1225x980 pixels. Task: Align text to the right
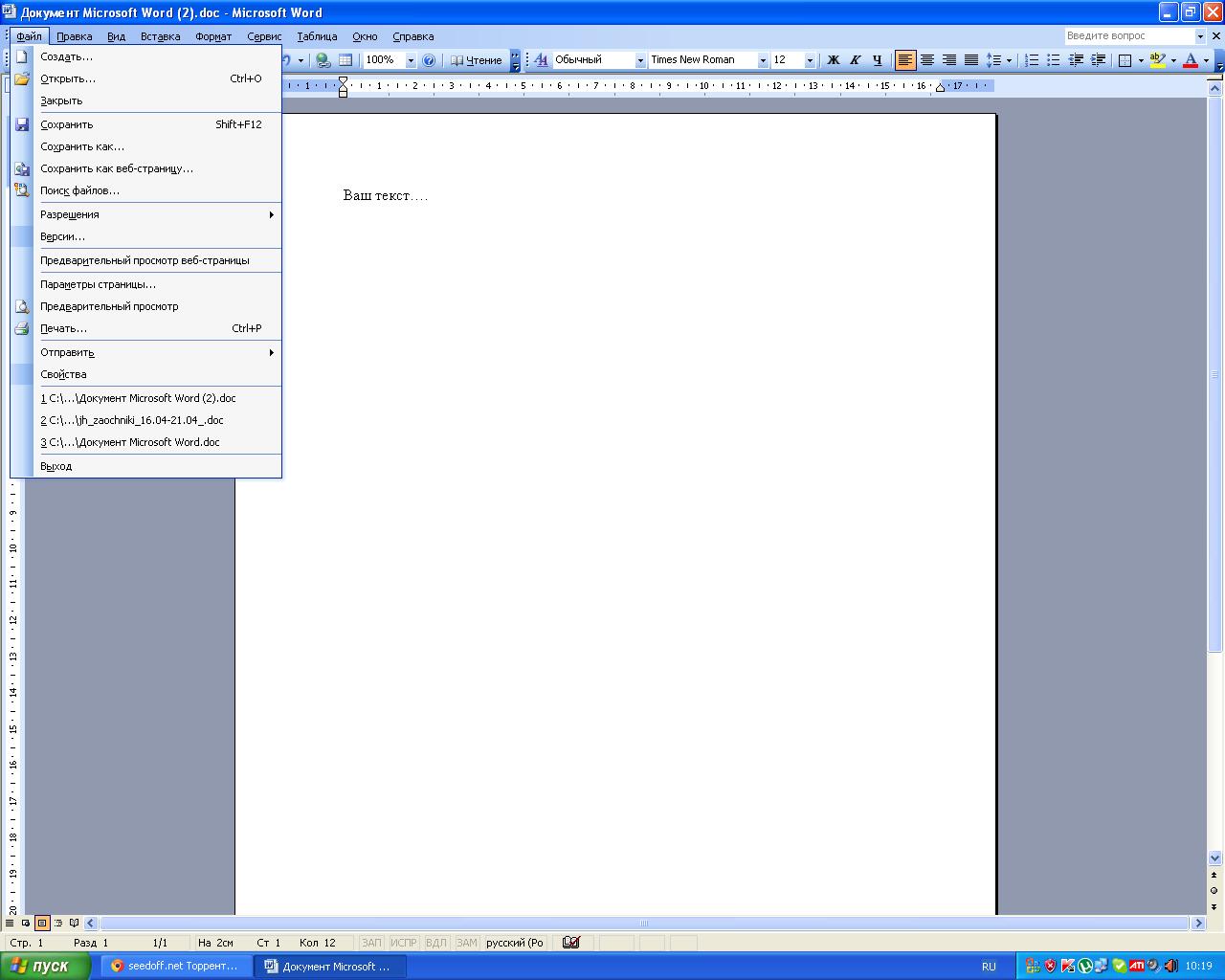click(949, 60)
